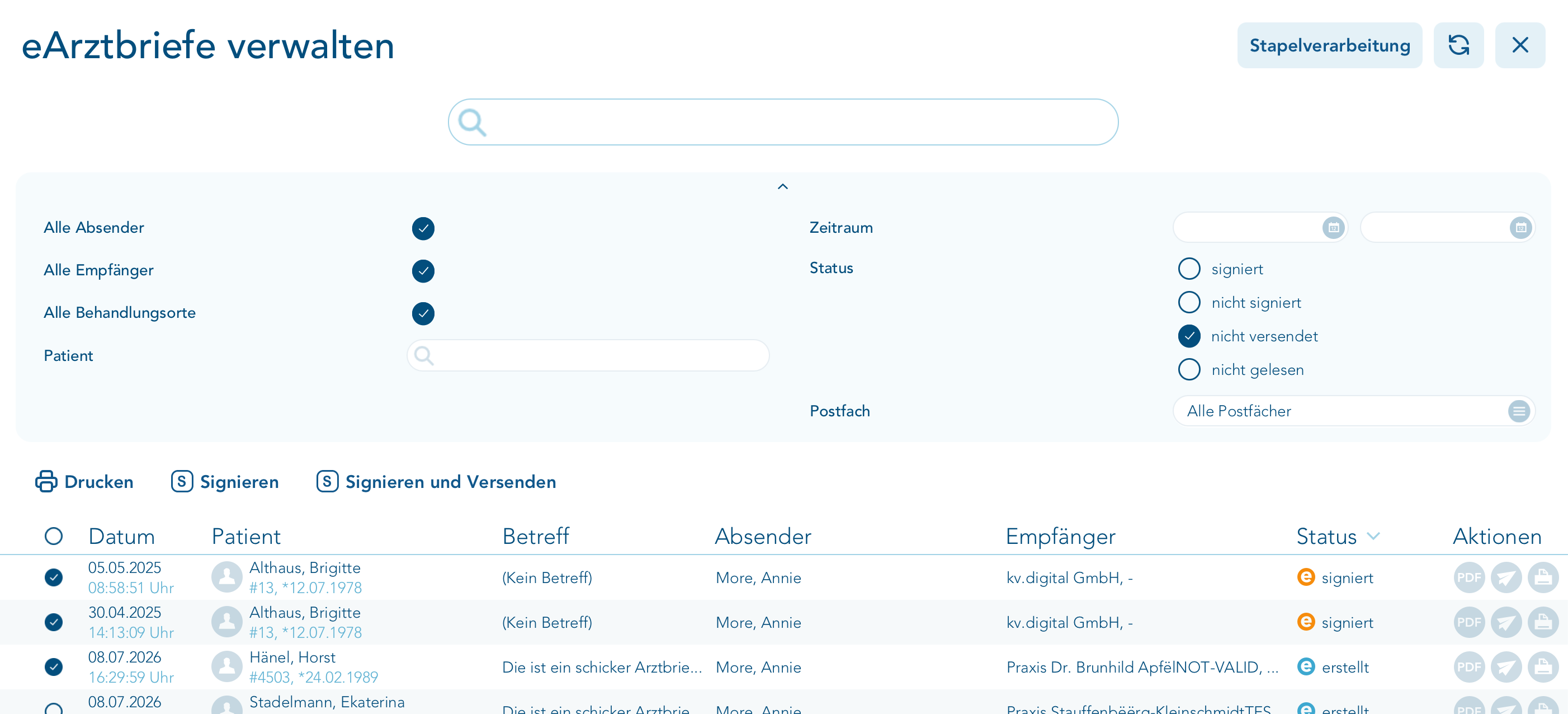Click Hänel, Horst patient avatar

coord(226,667)
